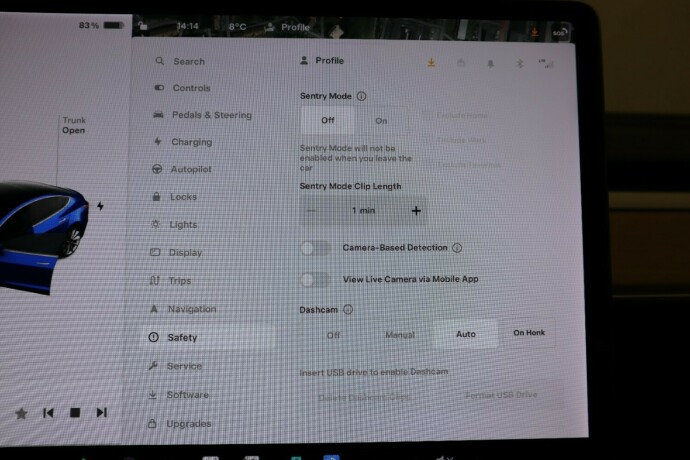Enable Camera-Based Detection toggle

pos(315,247)
